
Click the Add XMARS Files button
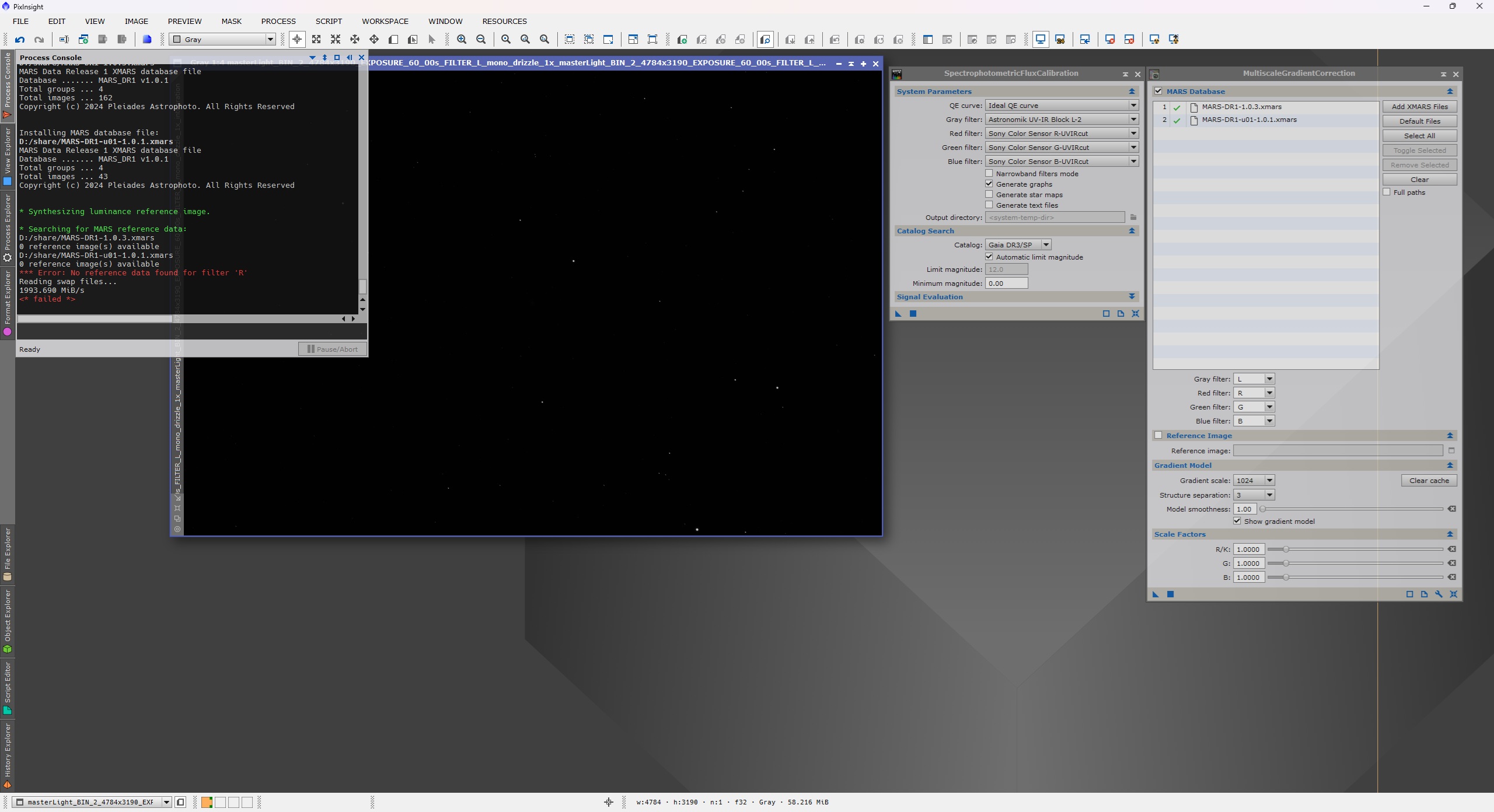[x=1419, y=107]
